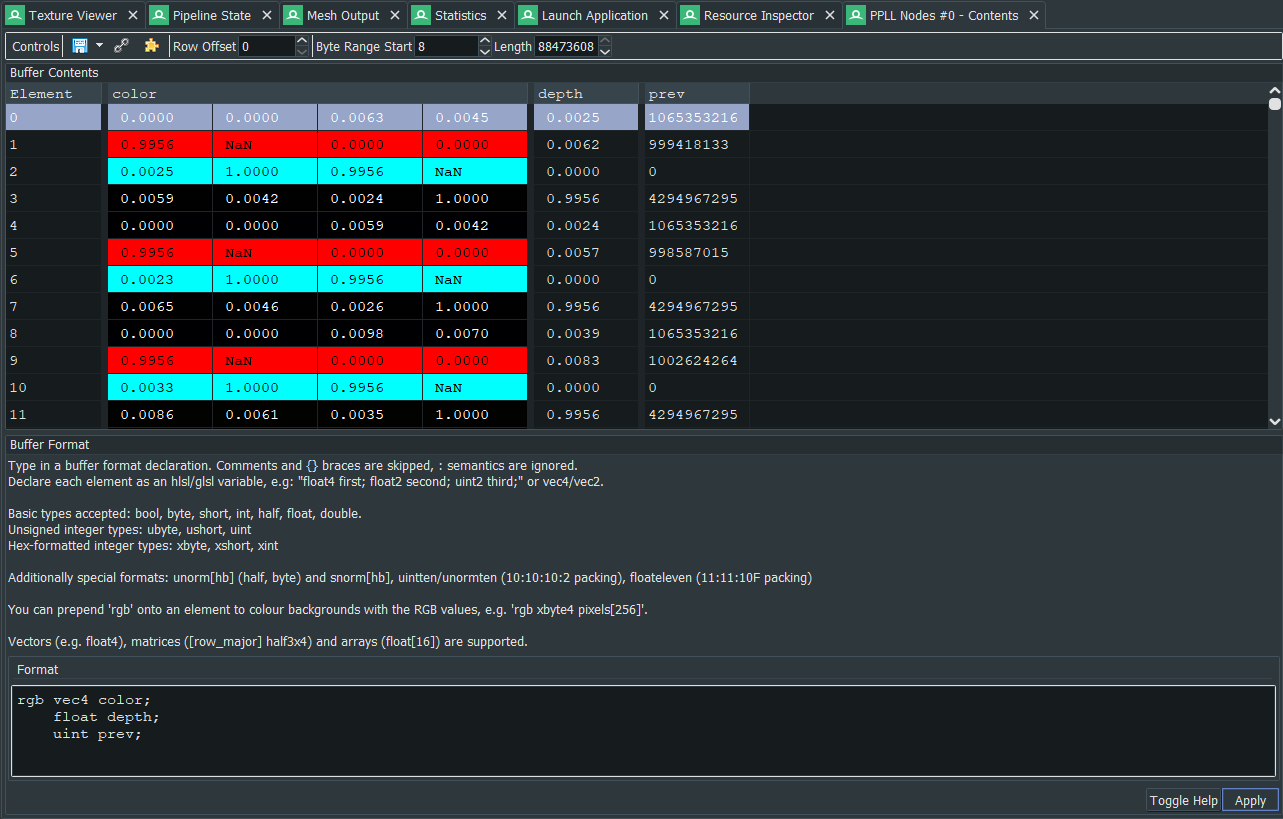The width and height of the screenshot is (1283, 819).
Task: Open the export dropdown arrow next to the save icon
Action: 99,46
